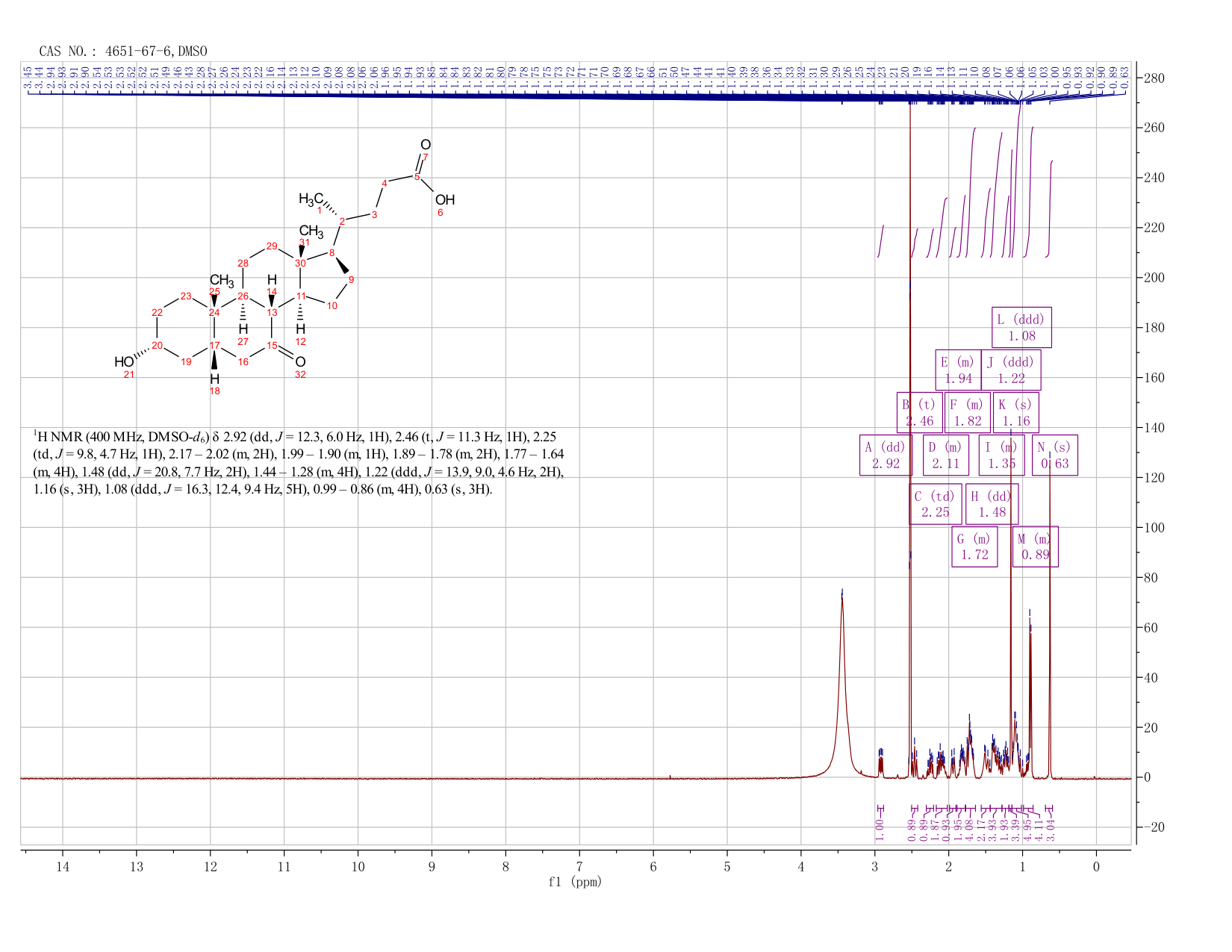Click the CH3 group labeled 25 in structure
Image resolution: width=1232 pixels, height=952 pixels.
(x=221, y=281)
